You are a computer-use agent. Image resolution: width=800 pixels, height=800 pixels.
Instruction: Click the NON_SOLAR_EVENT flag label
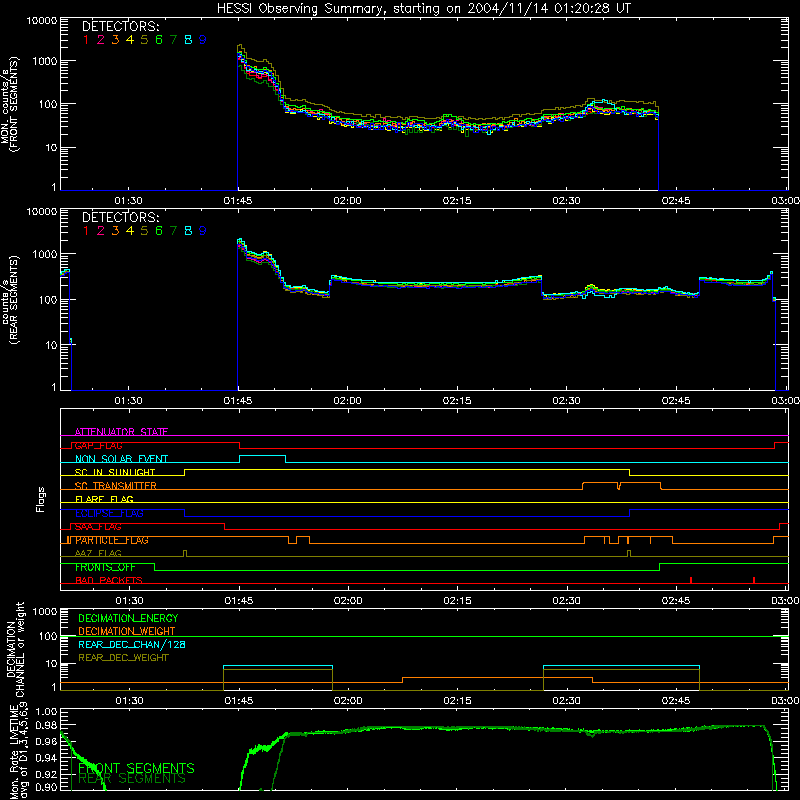[x=121, y=459]
